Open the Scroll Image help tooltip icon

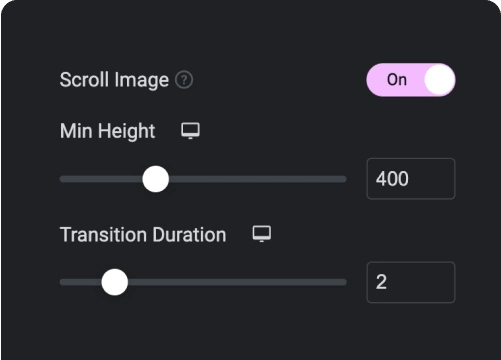click(x=184, y=80)
